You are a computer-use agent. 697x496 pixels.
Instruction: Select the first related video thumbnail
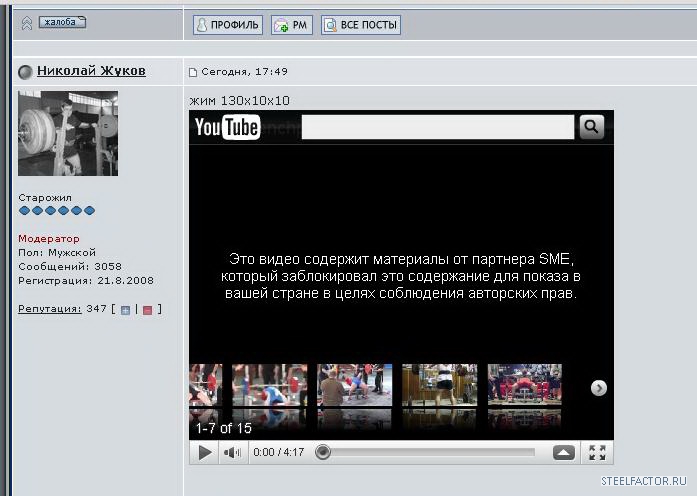click(x=206, y=388)
